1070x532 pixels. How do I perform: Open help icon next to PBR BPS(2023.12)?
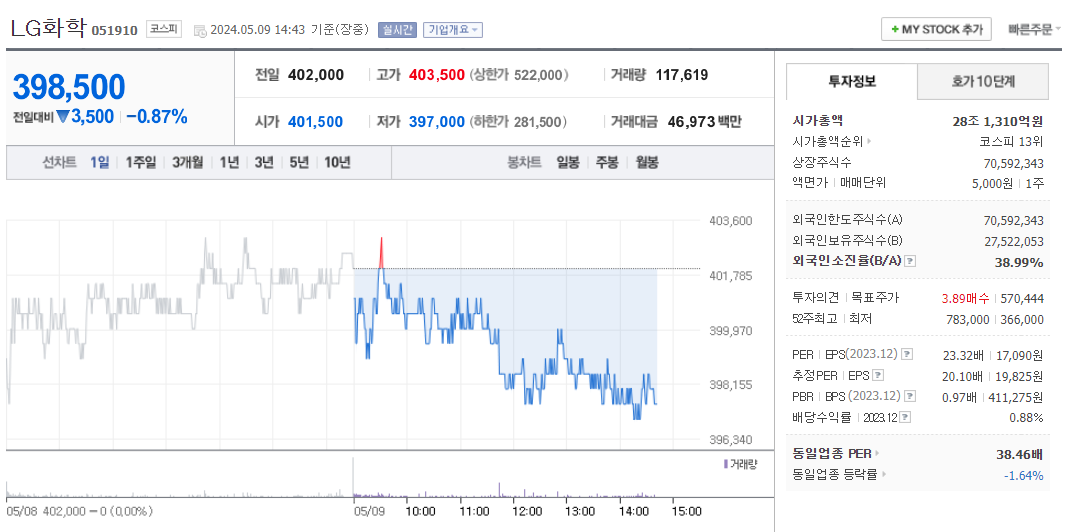coord(910,396)
